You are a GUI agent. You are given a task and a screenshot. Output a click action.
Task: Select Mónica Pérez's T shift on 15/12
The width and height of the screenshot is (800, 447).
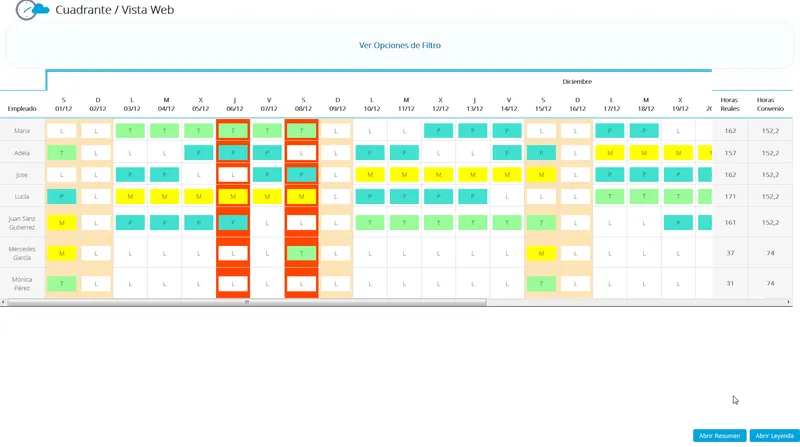tap(541, 284)
